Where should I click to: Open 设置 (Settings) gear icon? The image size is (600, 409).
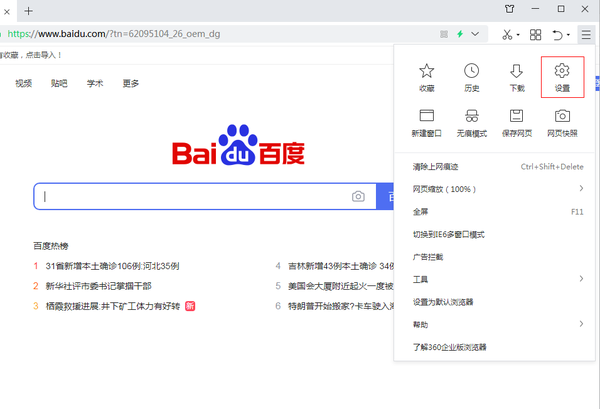561,72
